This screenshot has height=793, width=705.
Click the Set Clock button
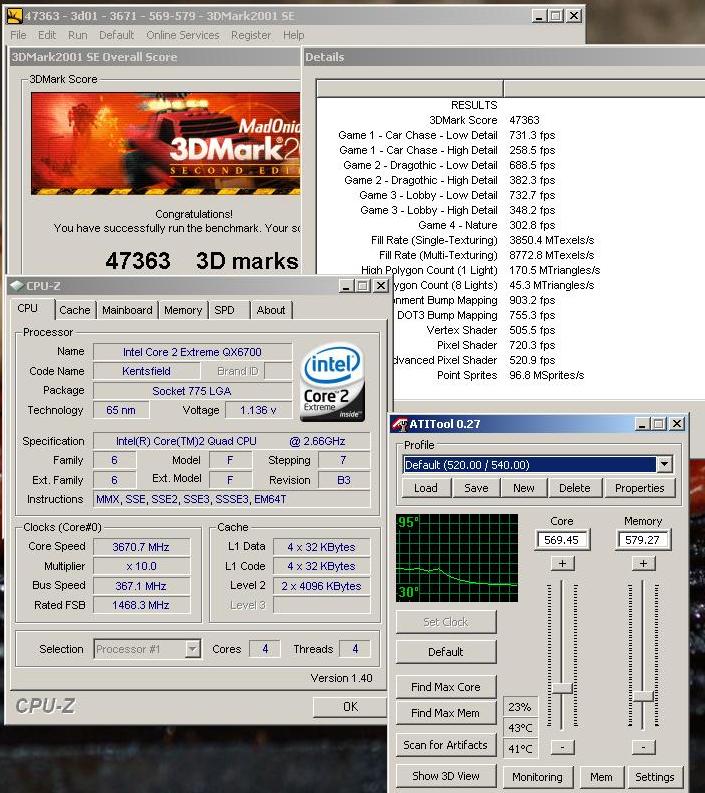coord(446,622)
